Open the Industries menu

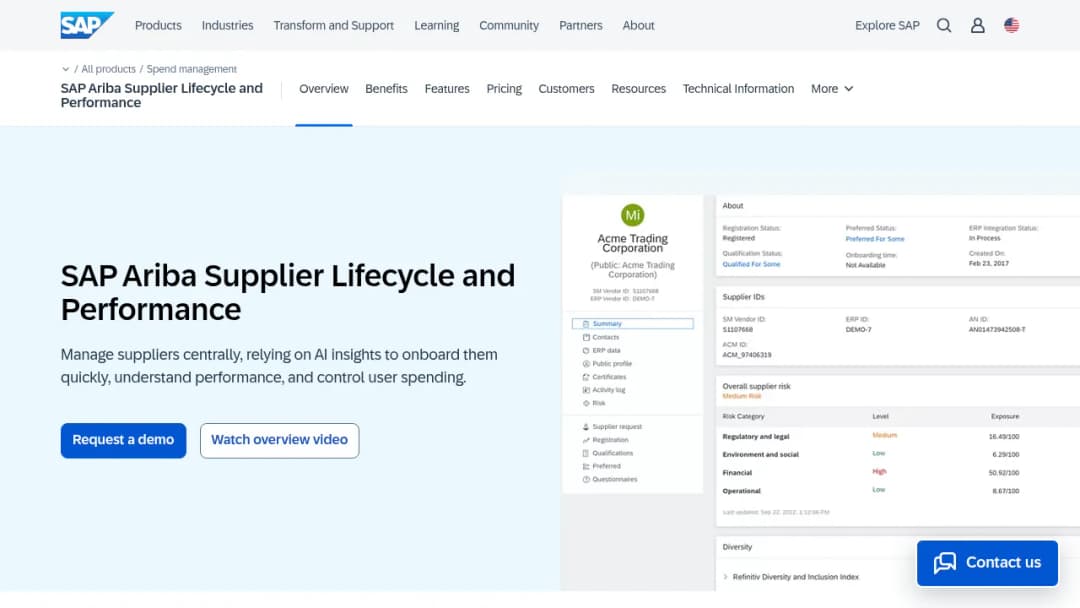[227, 25]
